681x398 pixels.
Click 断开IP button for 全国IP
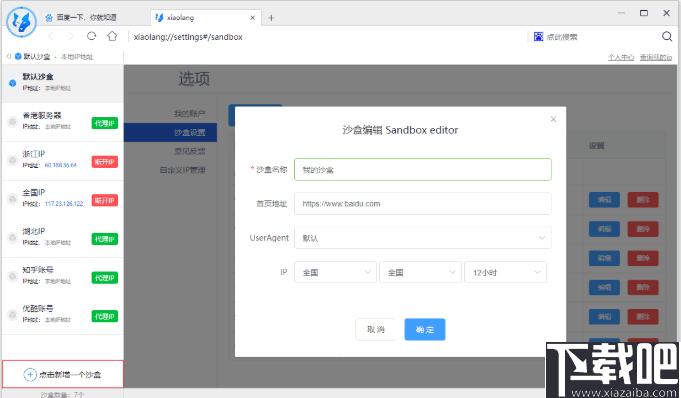pos(105,200)
